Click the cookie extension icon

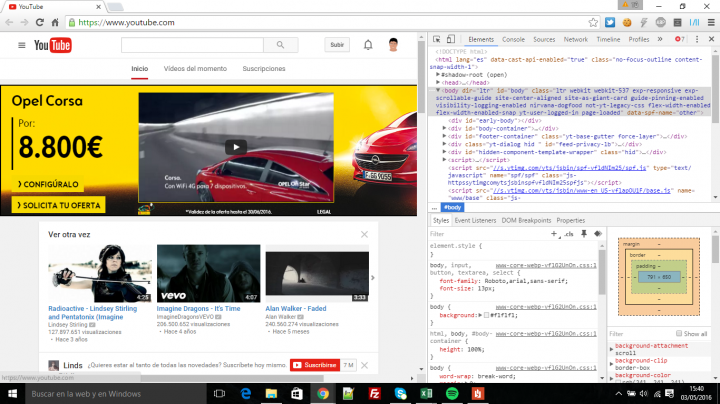tap(627, 22)
